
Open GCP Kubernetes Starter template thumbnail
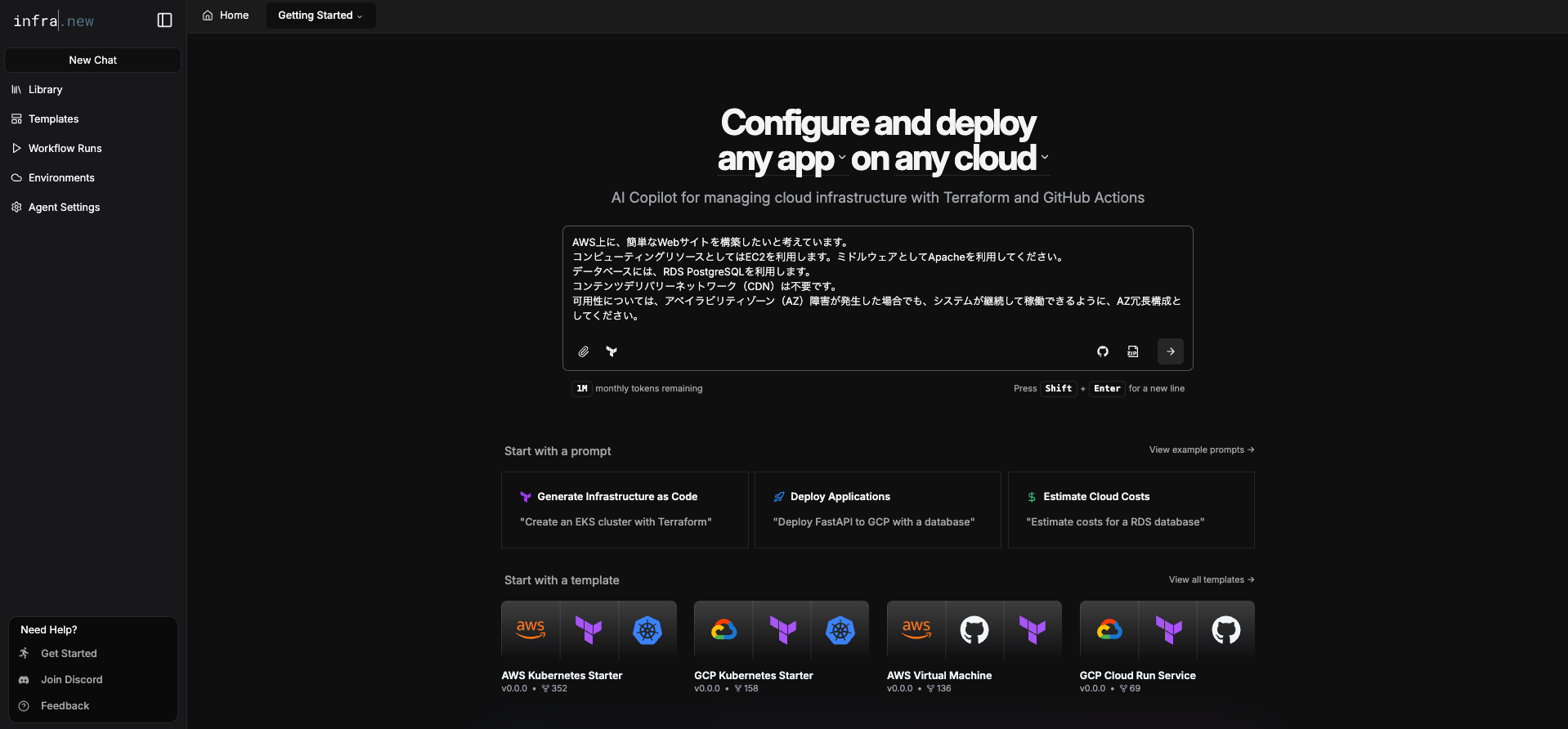coord(782,630)
